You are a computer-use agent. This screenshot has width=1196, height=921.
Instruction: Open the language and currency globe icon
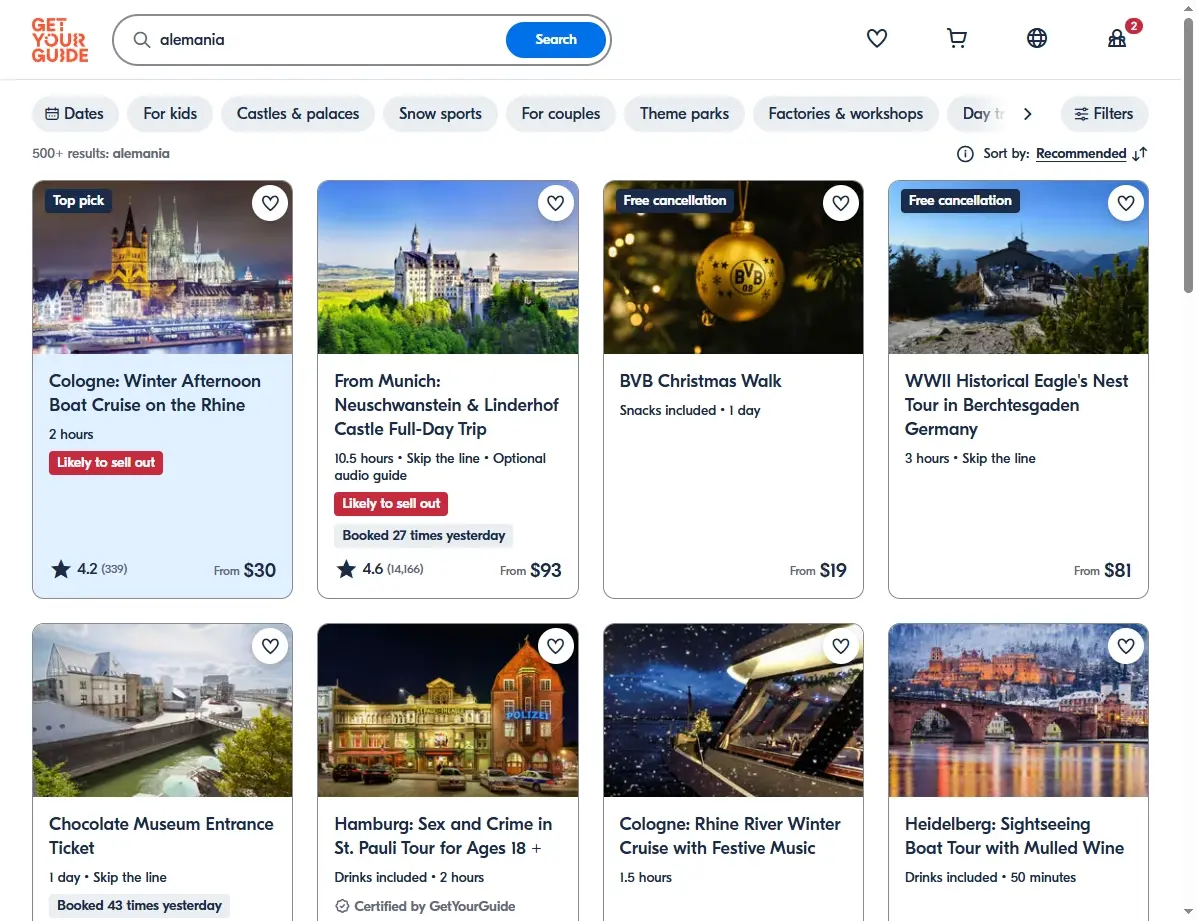(1037, 38)
